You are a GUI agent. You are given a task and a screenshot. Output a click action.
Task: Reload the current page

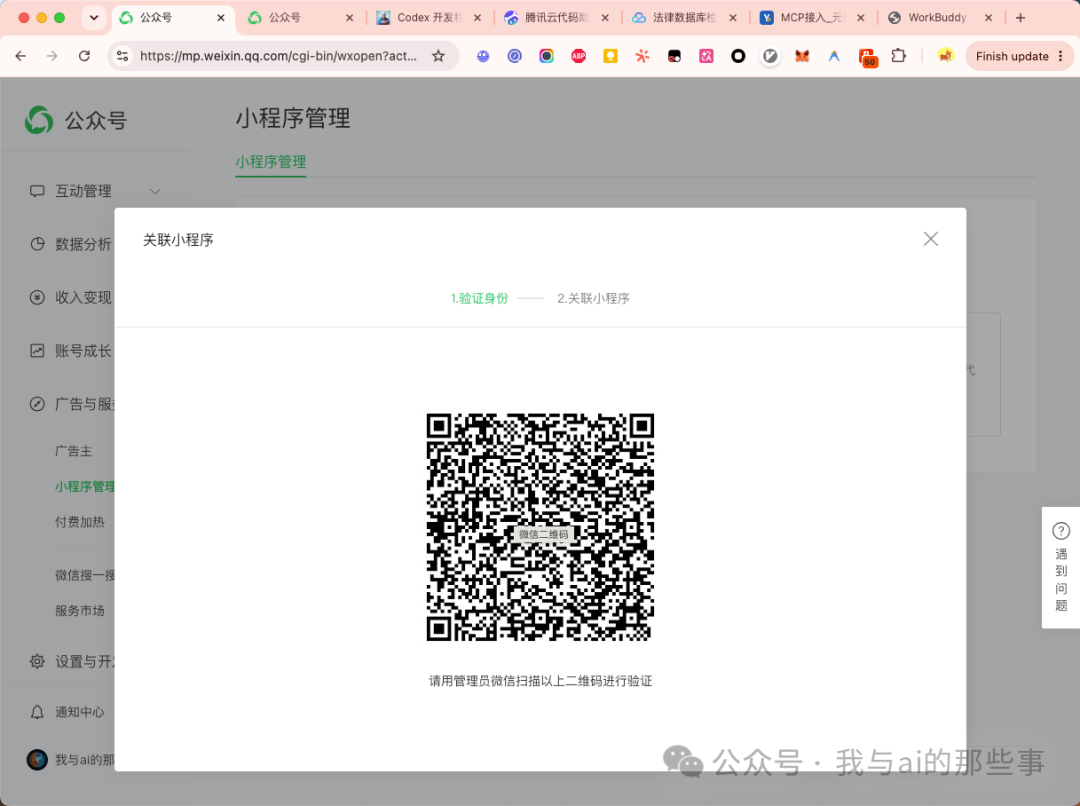tap(84, 56)
